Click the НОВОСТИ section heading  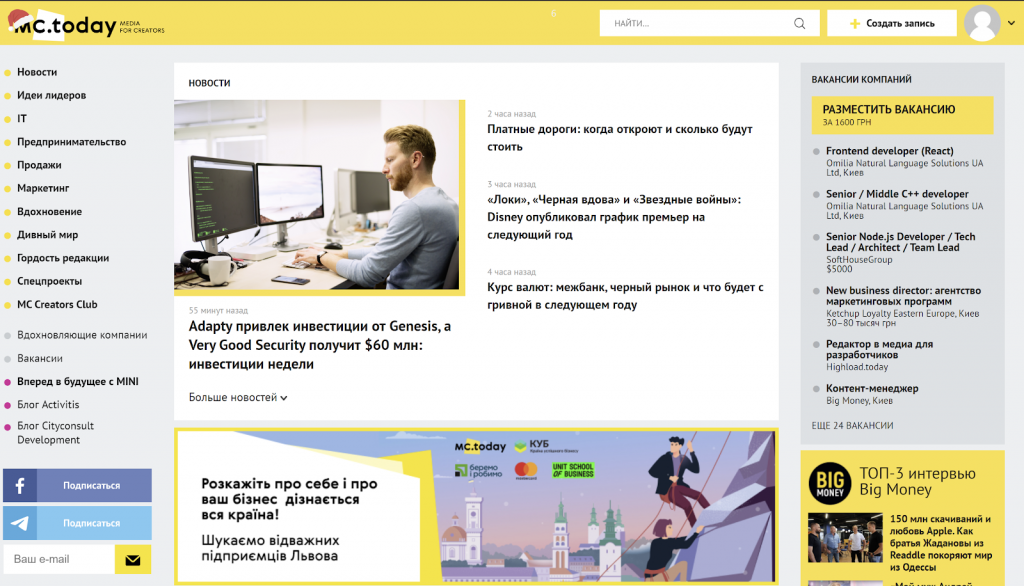(x=210, y=83)
